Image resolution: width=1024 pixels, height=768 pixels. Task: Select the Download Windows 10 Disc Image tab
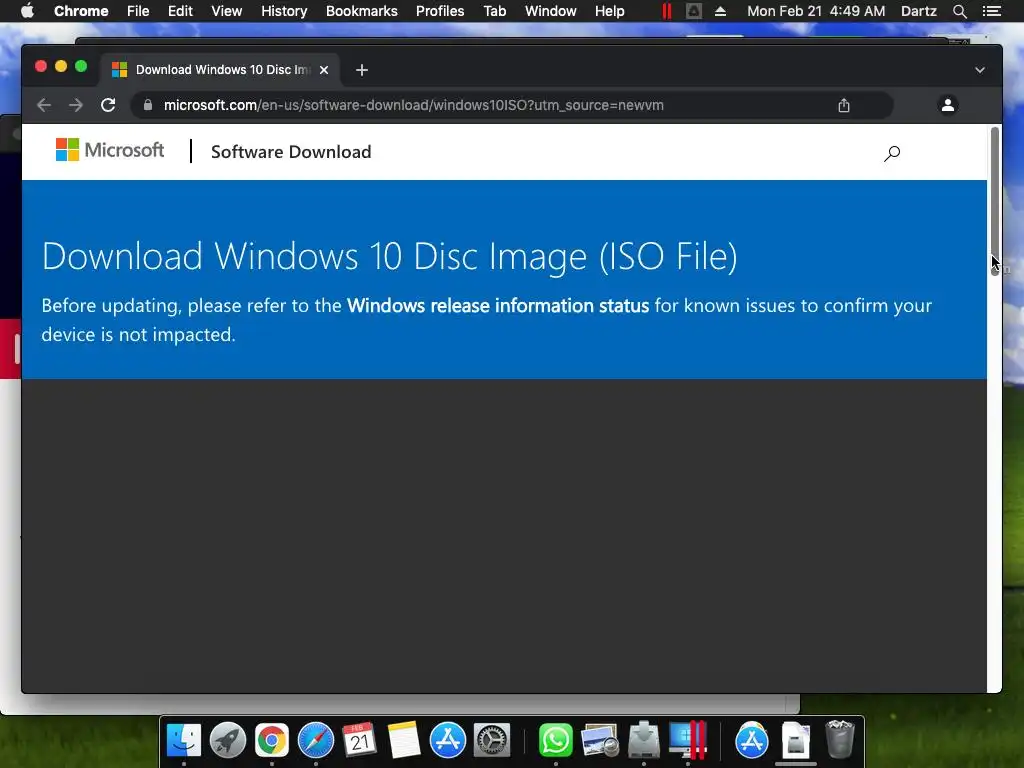[x=219, y=70]
